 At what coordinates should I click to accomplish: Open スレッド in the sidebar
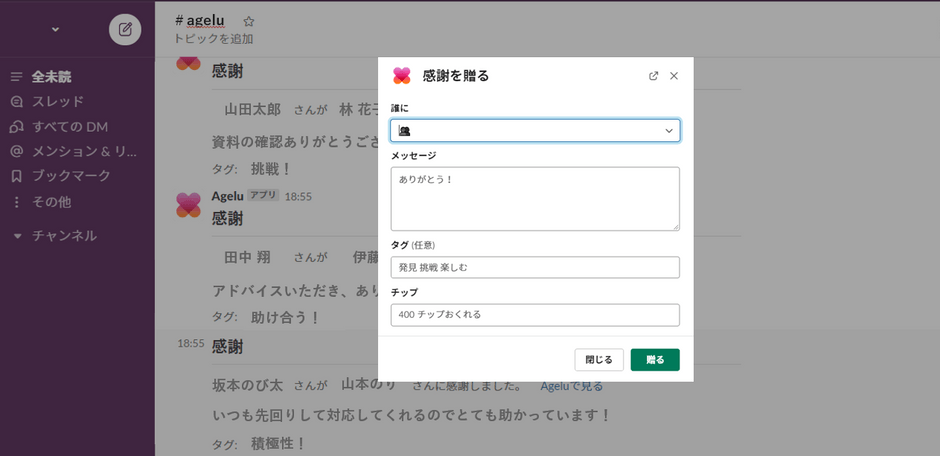(57, 102)
